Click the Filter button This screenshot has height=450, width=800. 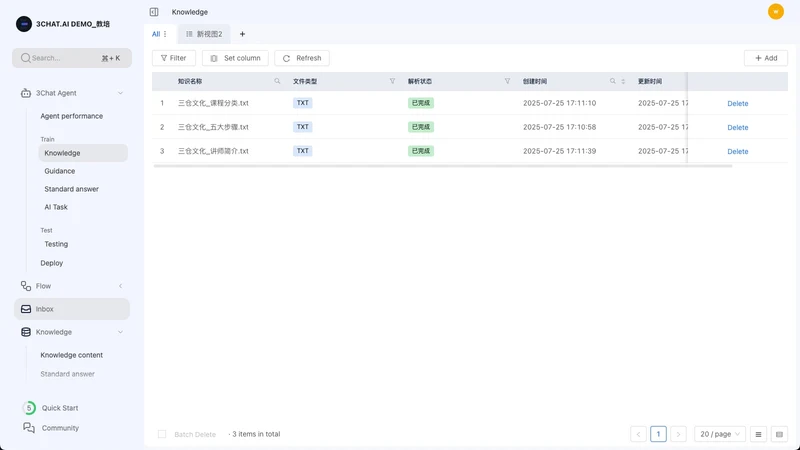(x=173, y=58)
